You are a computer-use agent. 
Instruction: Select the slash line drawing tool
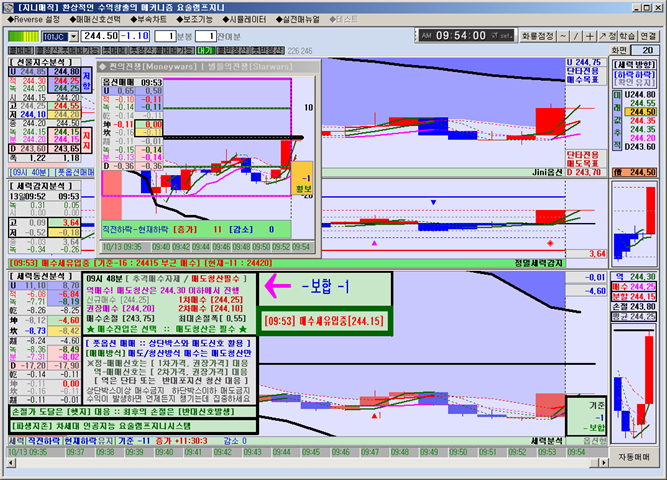coord(576,37)
